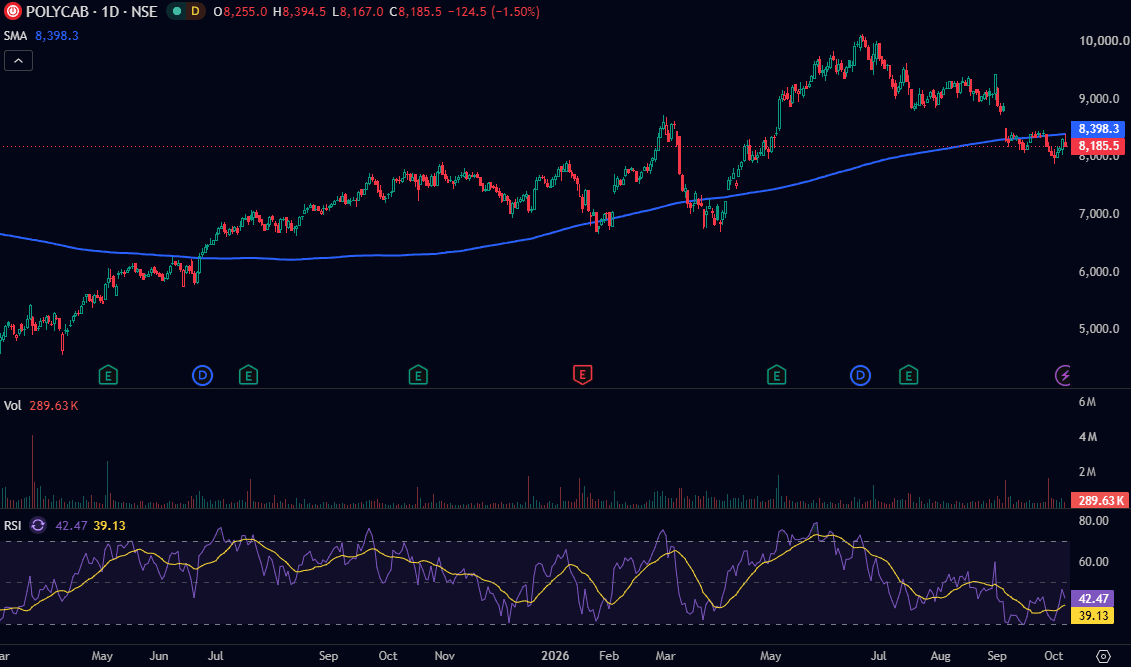Click the red last price label 8,185.5
The width and height of the screenshot is (1131, 667).
pyautogui.click(x=1098, y=146)
